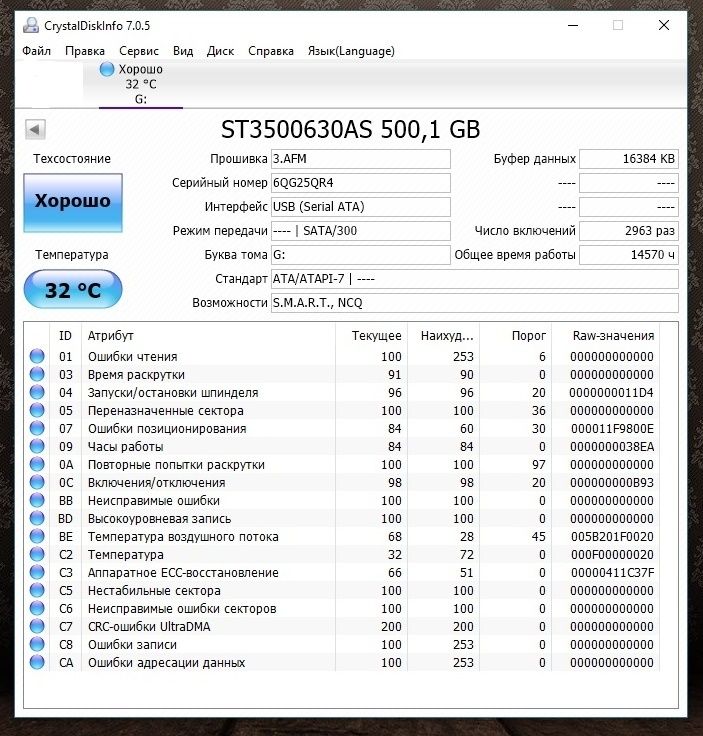Image resolution: width=703 pixels, height=736 pixels.
Task: Click raw value 0000000038EA
Action: coord(612,446)
